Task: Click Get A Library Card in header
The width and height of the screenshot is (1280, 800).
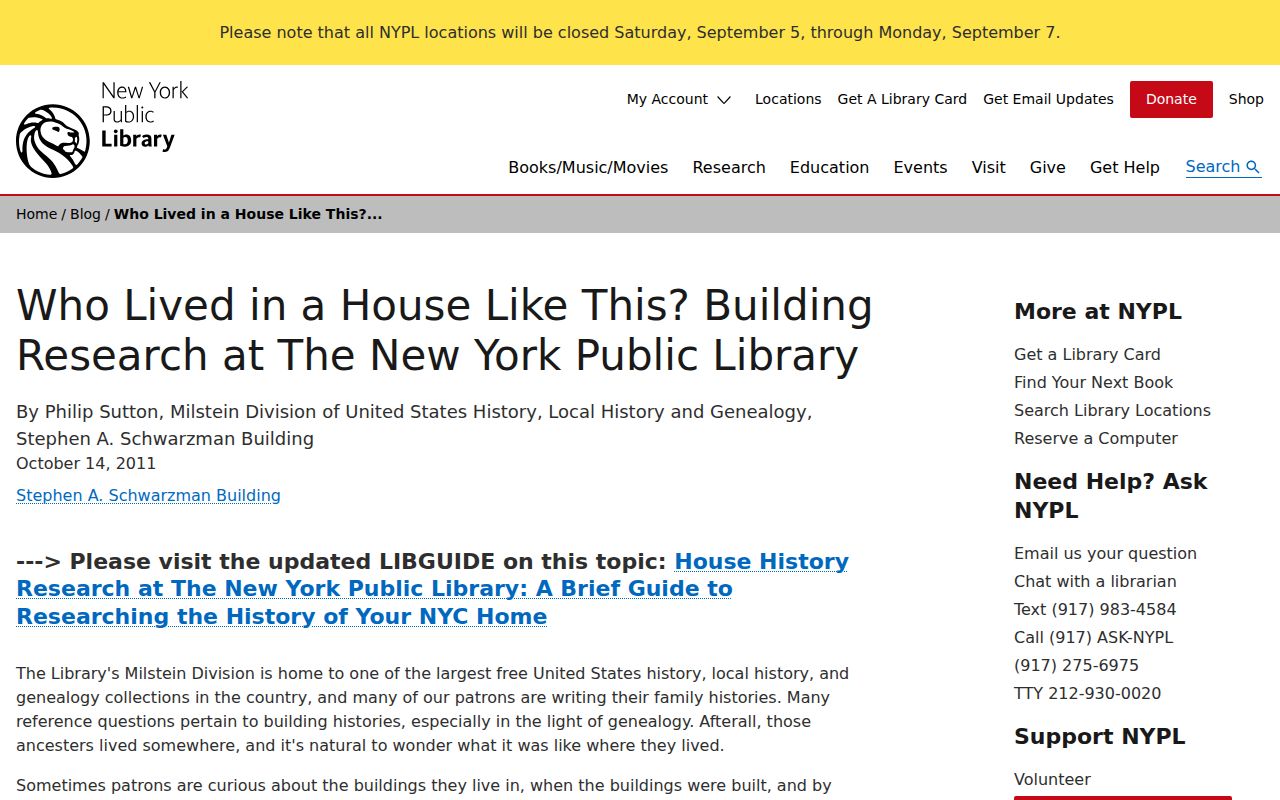Action: pos(902,99)
